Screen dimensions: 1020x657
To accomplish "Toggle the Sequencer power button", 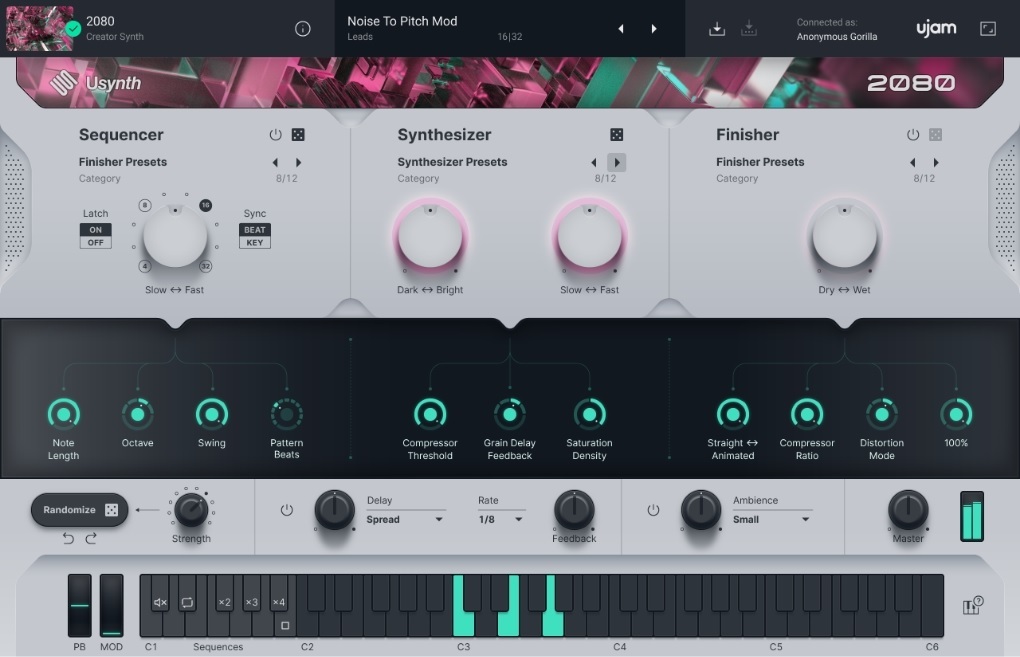I will pos(276,135).
